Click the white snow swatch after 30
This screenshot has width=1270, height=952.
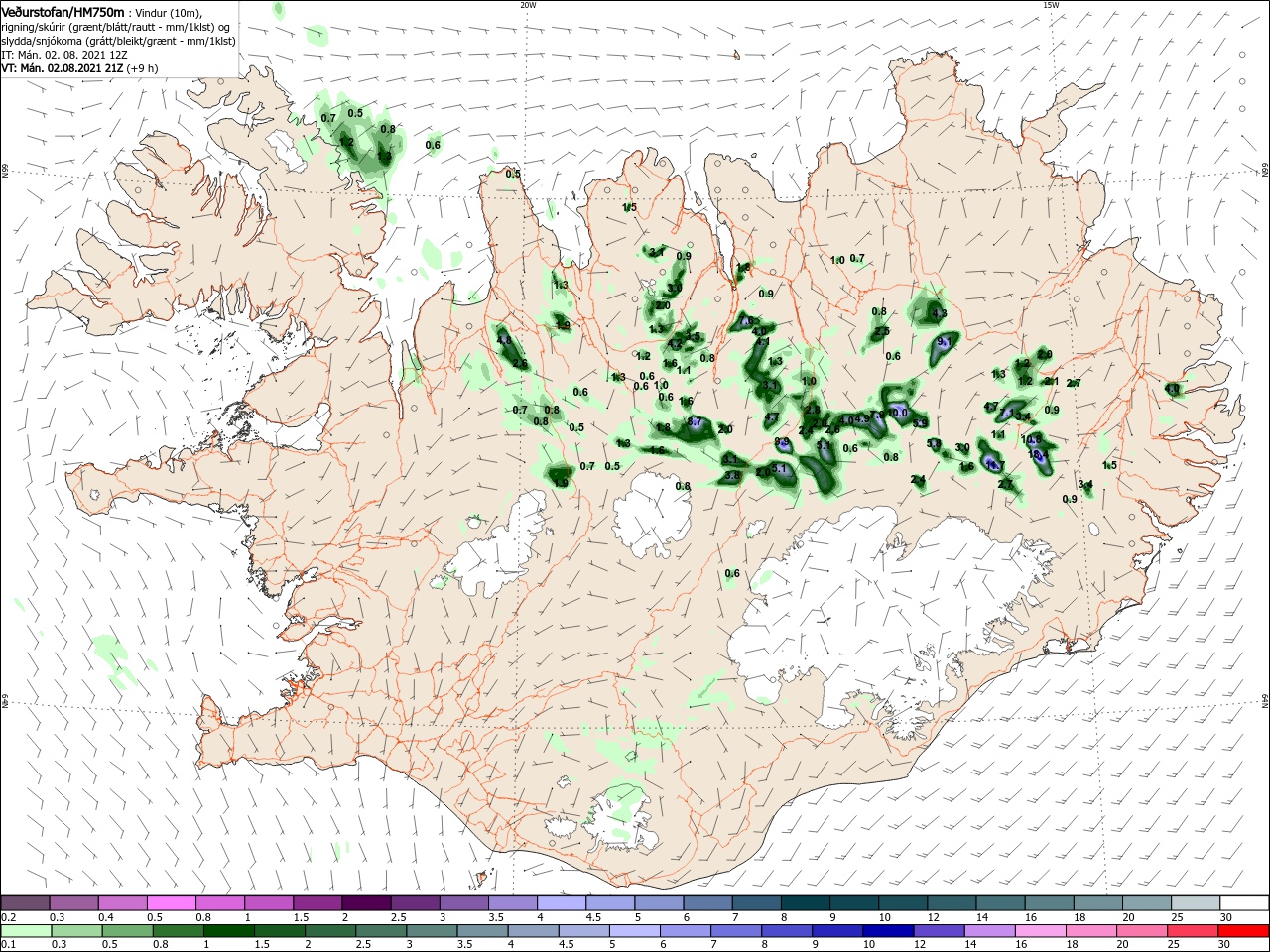click(x=1244, y=902)
